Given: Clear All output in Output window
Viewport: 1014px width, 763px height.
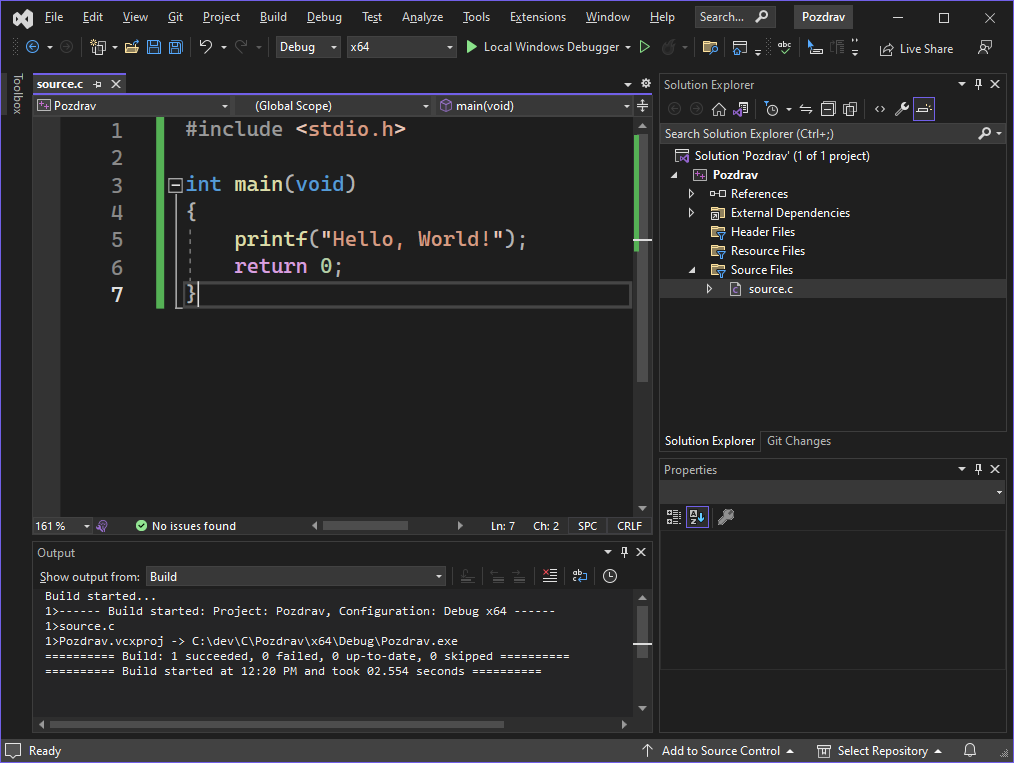Looking at the screenshot, I should tap(550, 576).
